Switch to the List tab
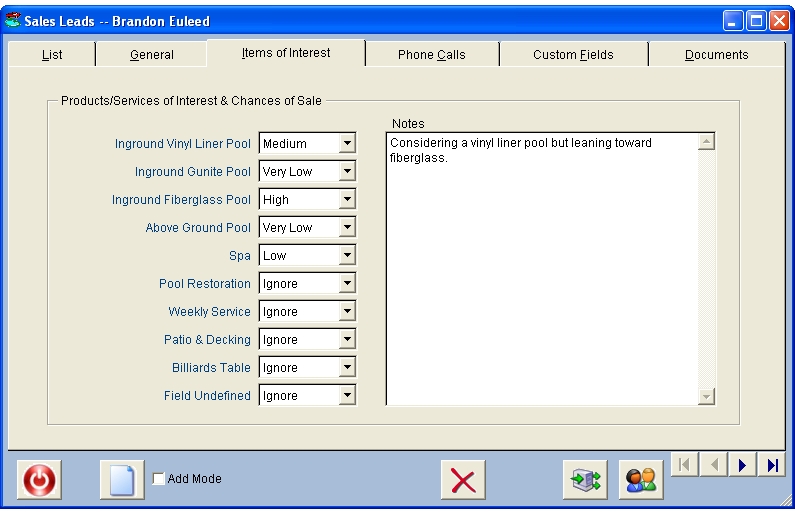 52,55
